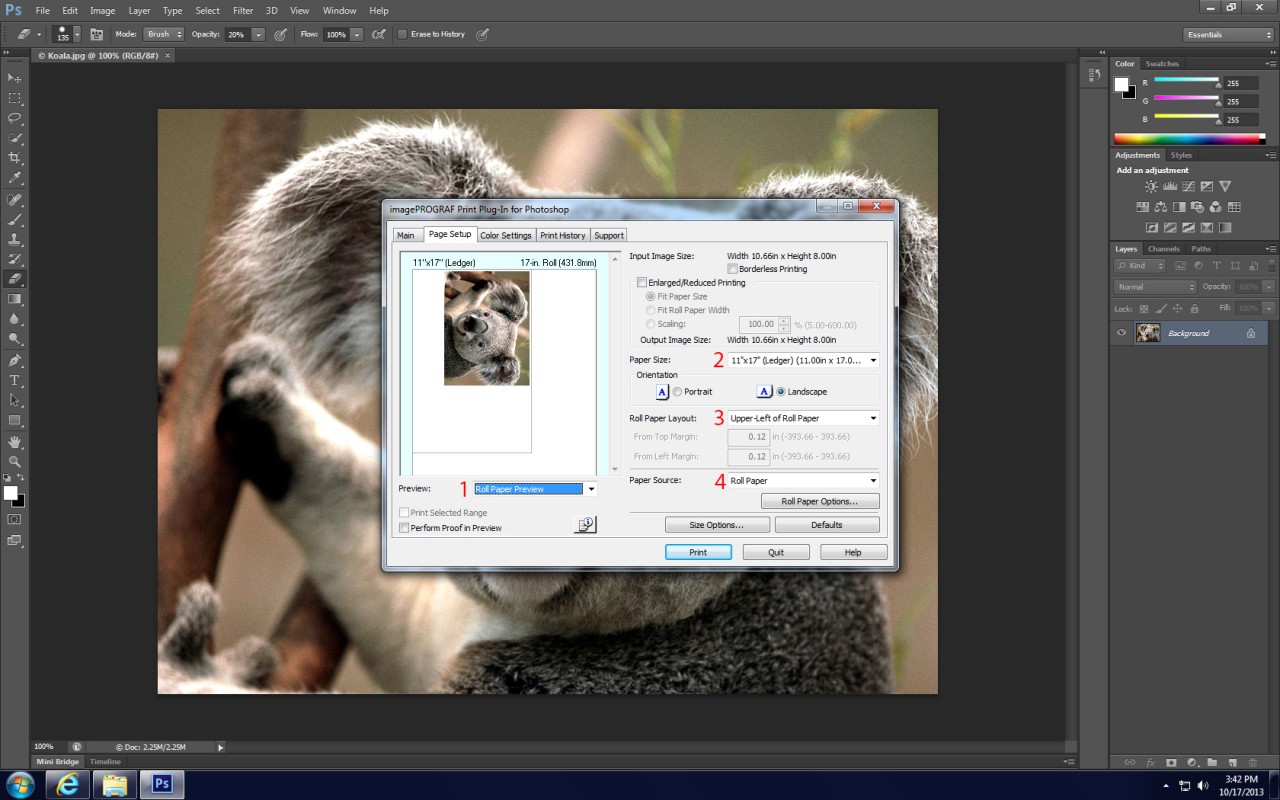Select the Dodge tool
The width and height of the screenshot is (1280, 800).
(15, 340)
